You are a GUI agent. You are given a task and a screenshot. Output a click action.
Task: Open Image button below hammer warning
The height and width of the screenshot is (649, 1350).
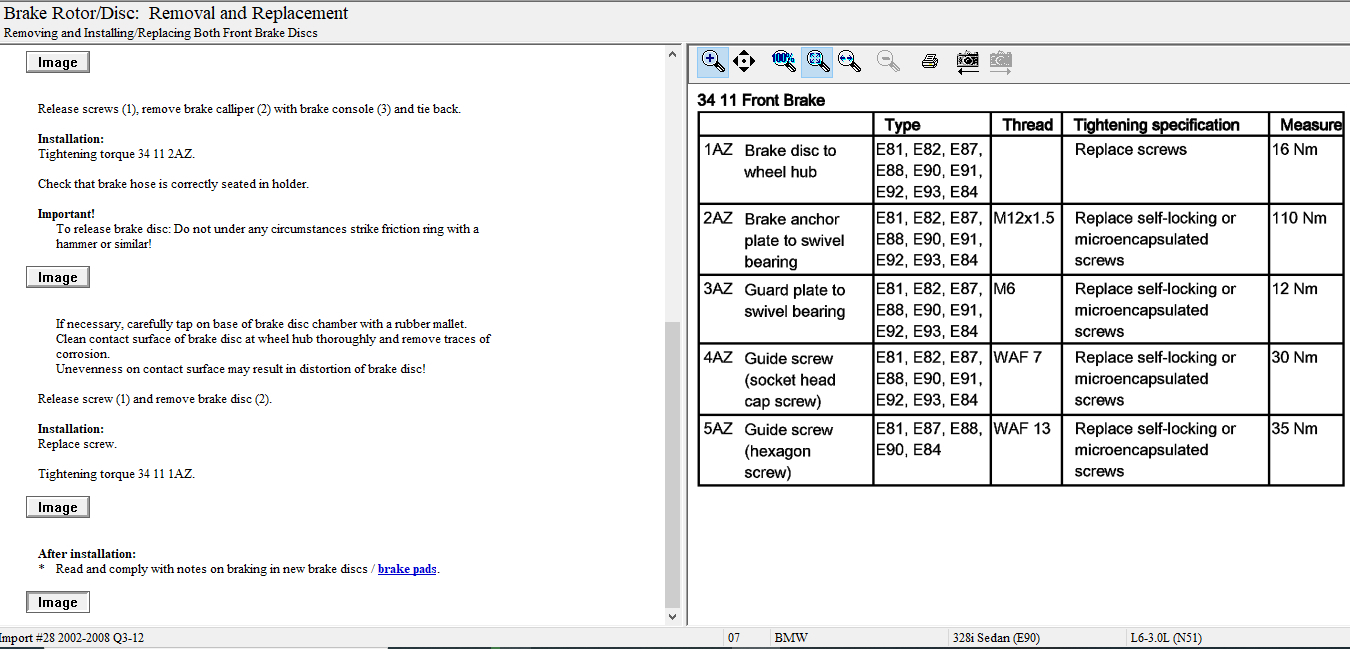58,278
